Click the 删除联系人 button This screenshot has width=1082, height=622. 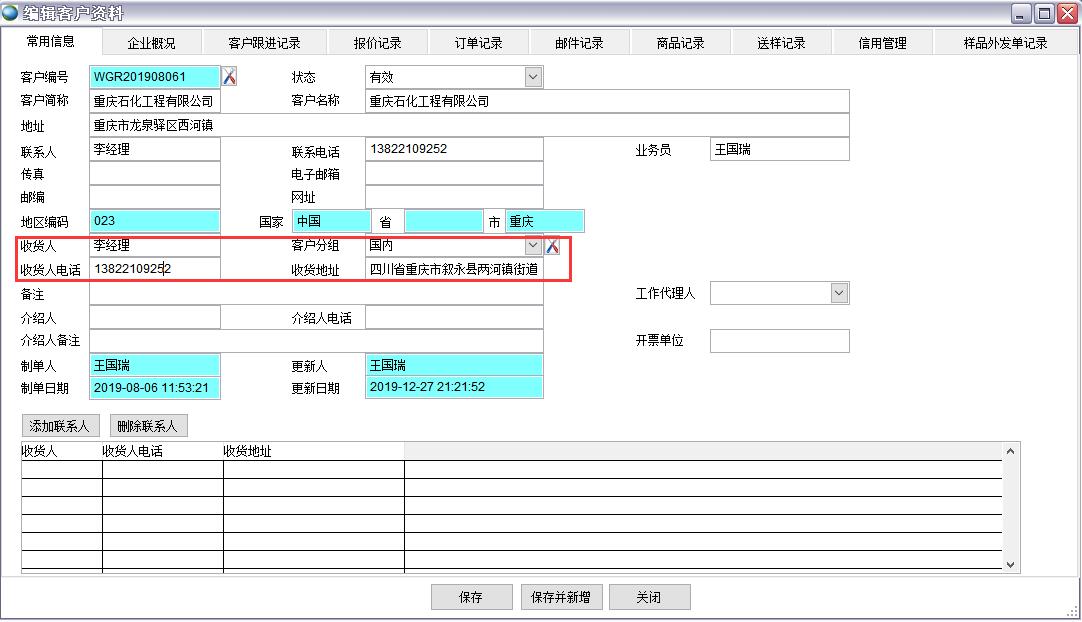[148, 426]
